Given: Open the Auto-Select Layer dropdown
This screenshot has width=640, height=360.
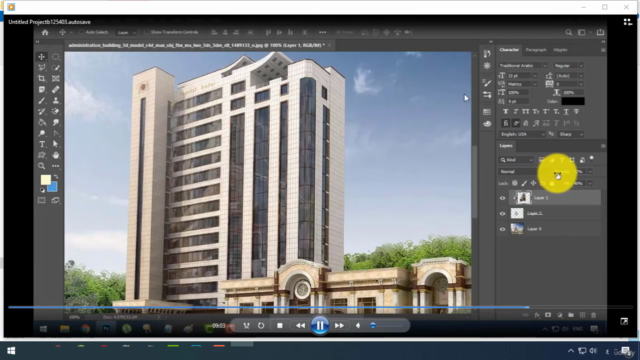Looking at the screenshot, I should (x=127, y=32).
